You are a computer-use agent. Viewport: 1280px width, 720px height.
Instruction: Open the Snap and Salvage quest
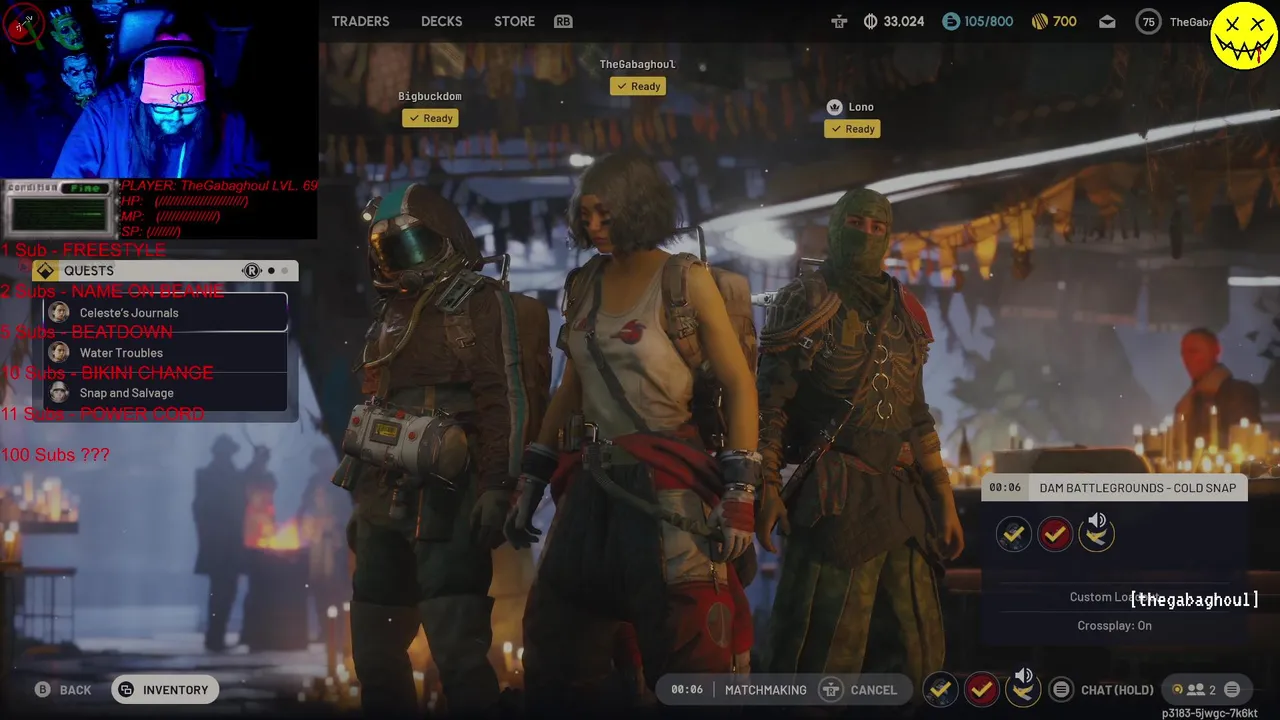point(167,393)
